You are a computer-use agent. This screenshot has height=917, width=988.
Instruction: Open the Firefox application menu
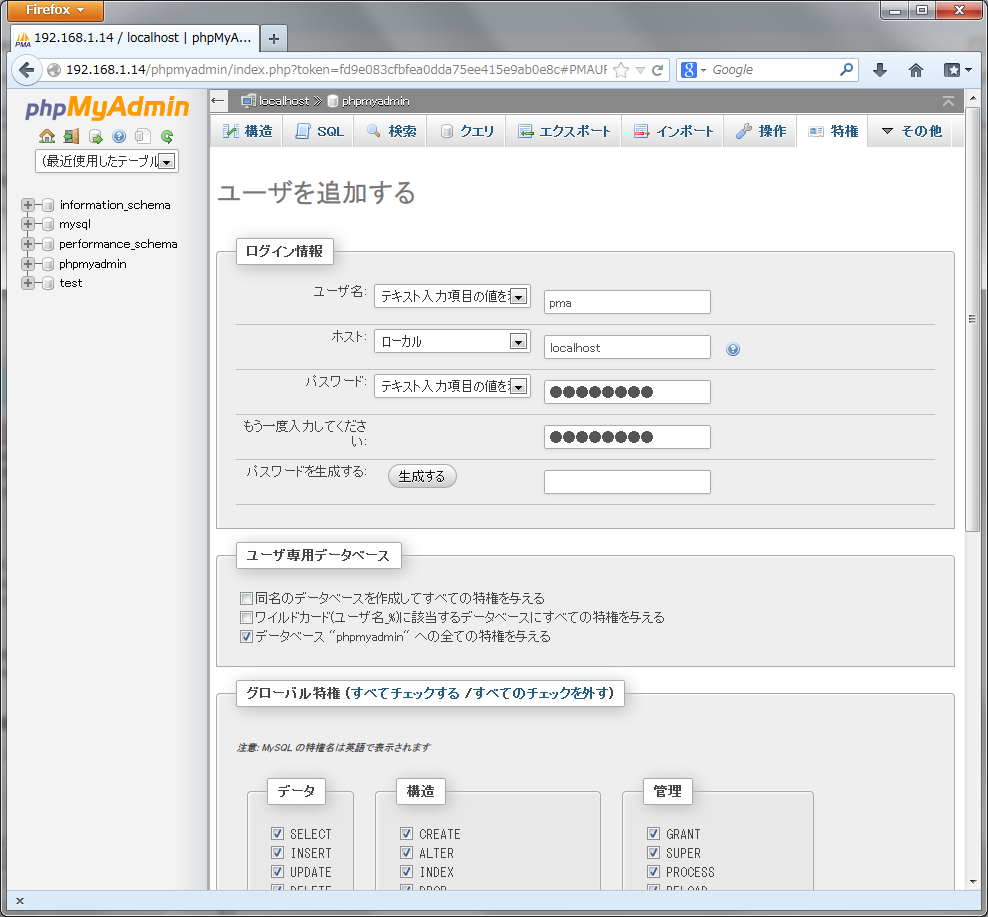click(x=55, y=10)
